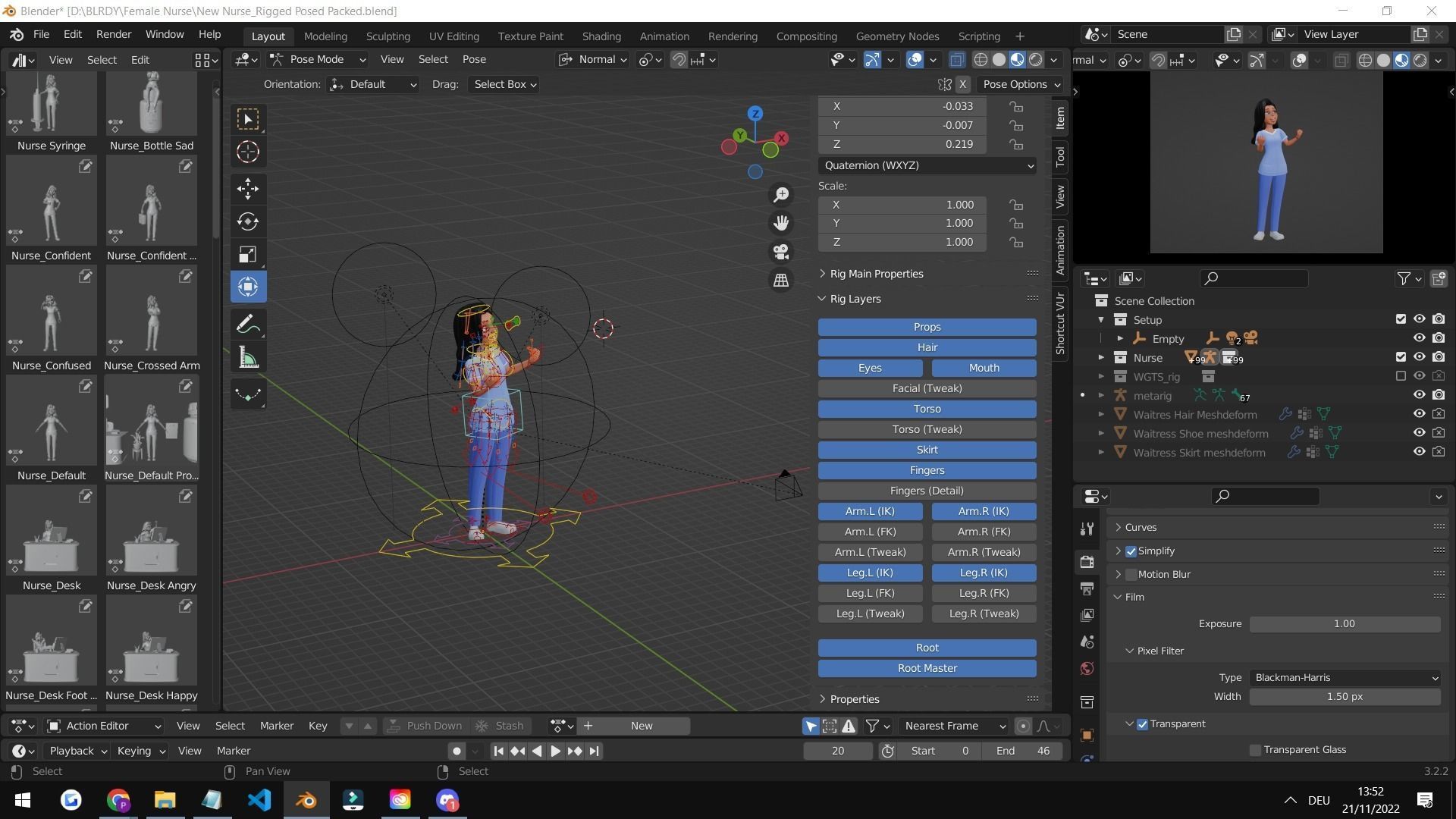
Task: Switch to the Geometry Nodes workspace tab
Action: tap(897, 36)
